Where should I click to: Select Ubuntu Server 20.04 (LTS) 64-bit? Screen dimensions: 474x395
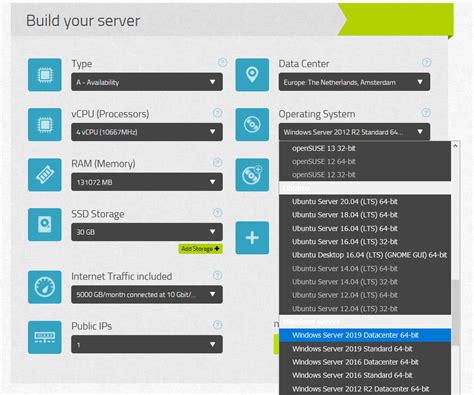[365, 202]
